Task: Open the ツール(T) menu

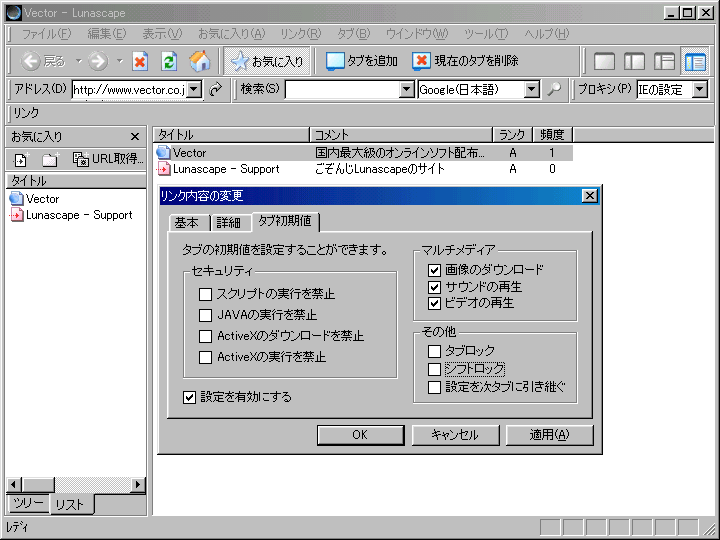Action: pos(486,34)
